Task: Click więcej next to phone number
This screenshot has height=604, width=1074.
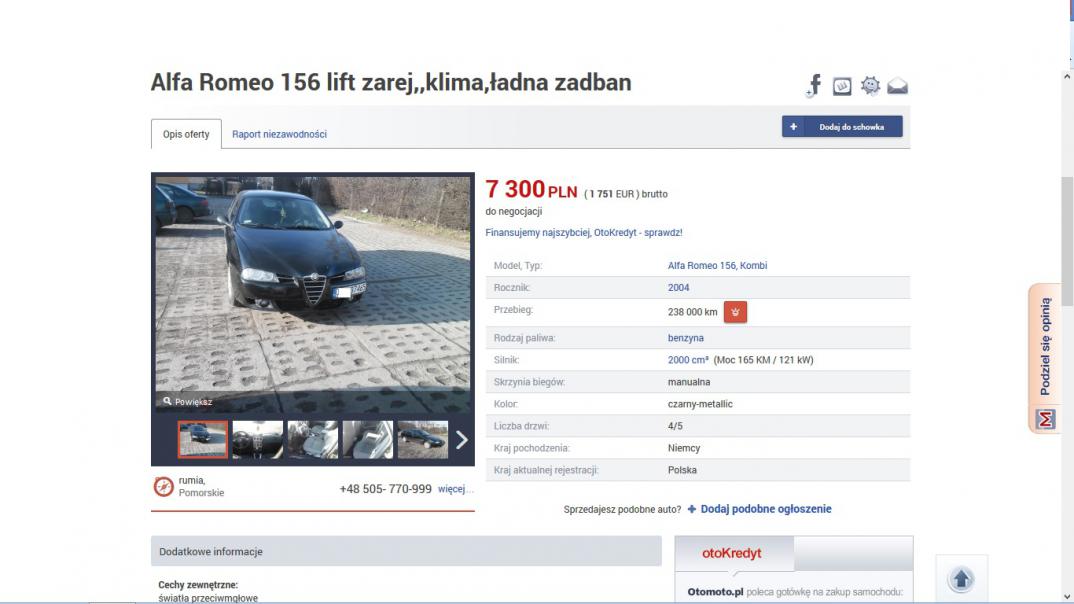Action: [x=455, y=489]
